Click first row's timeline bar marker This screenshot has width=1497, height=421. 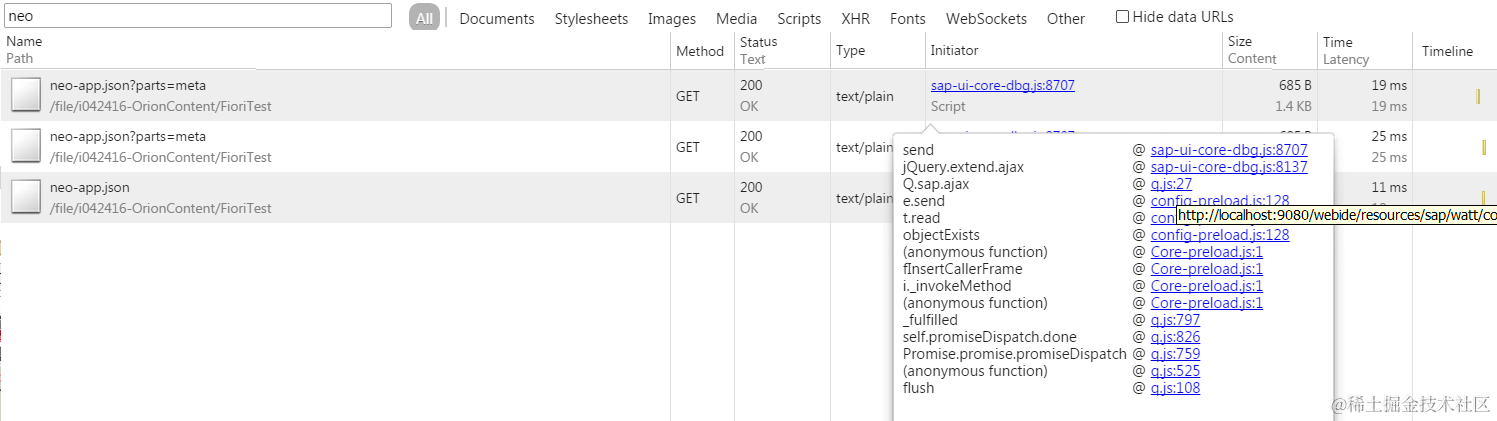[x=1477, y=96]
